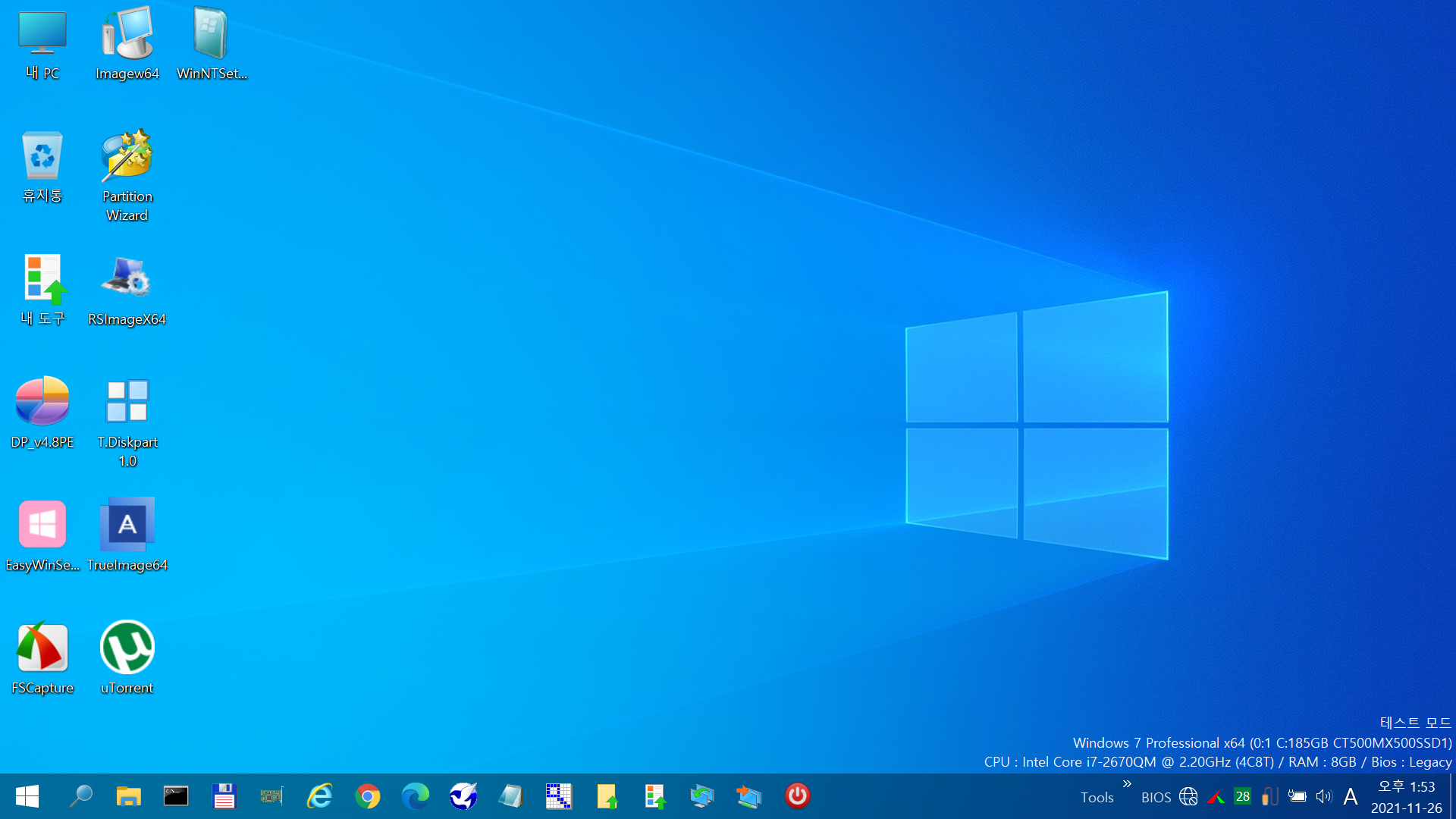Select the RSImageX64 desktop shortcut
Screen dimensions: 1456x819
(x=127, y=290)
